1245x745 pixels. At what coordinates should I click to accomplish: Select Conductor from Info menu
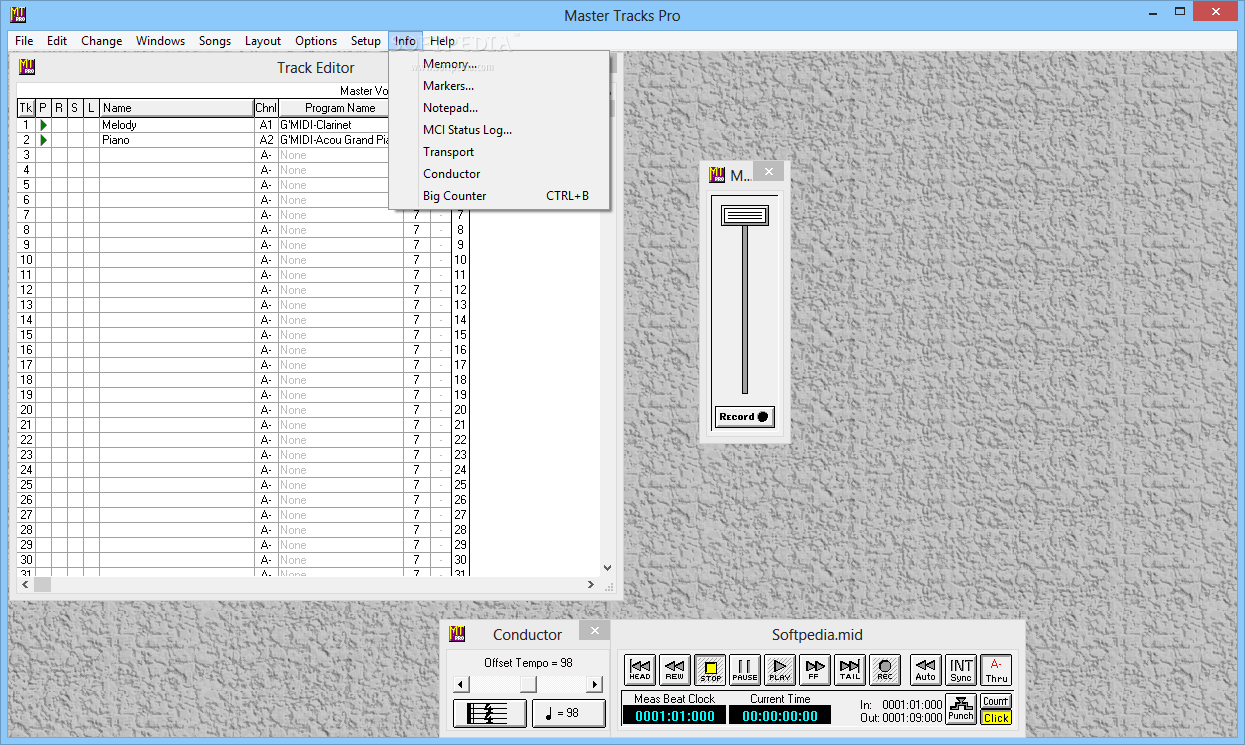click(499, 174)
